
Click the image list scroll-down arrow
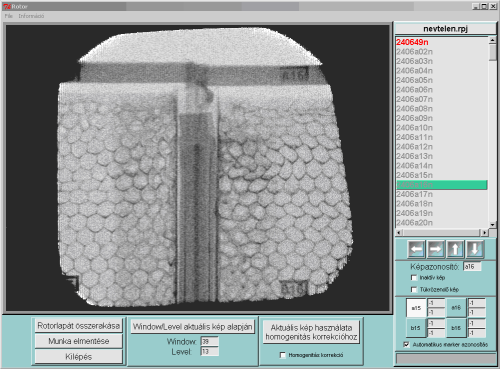click(492, 225)
